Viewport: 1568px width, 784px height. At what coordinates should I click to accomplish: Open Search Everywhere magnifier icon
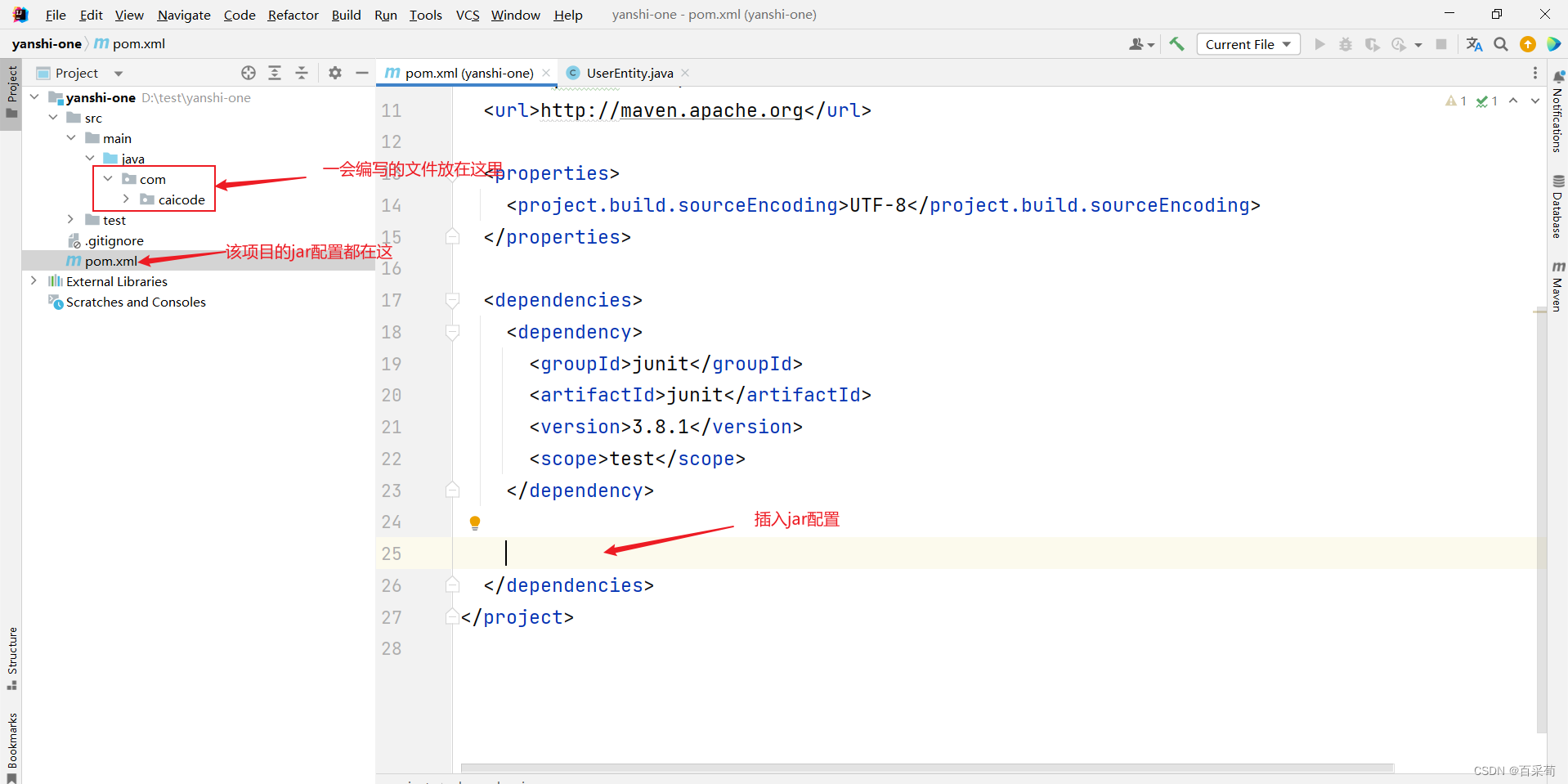1501,44
